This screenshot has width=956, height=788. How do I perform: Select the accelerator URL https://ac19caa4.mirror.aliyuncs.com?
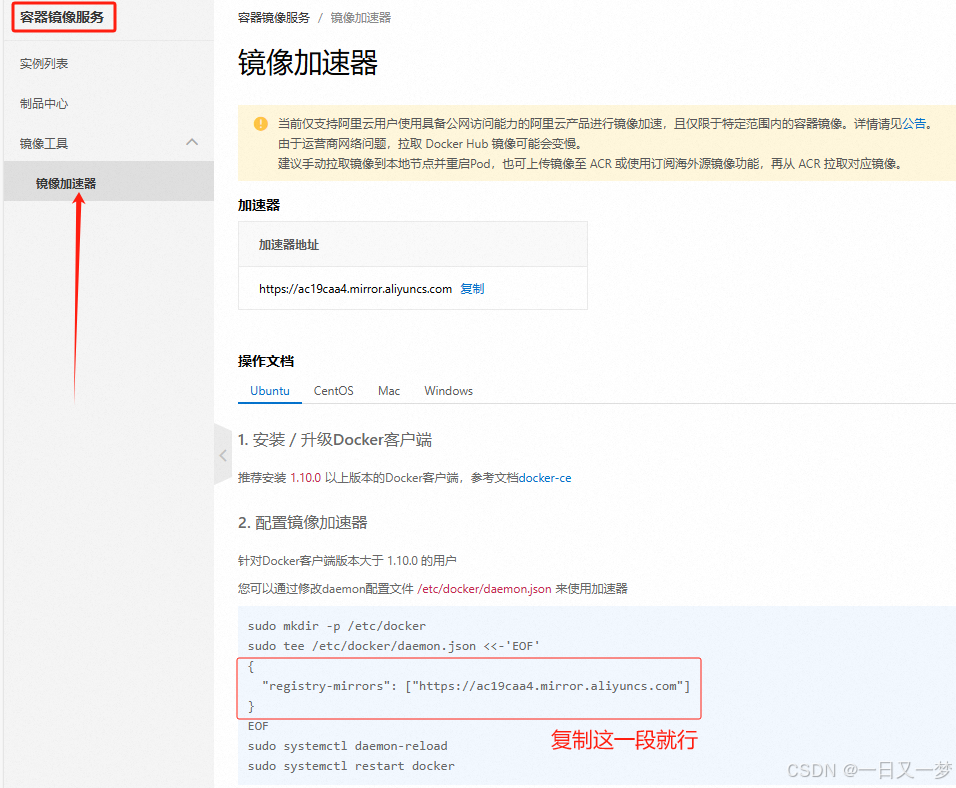tap(355, 288)
